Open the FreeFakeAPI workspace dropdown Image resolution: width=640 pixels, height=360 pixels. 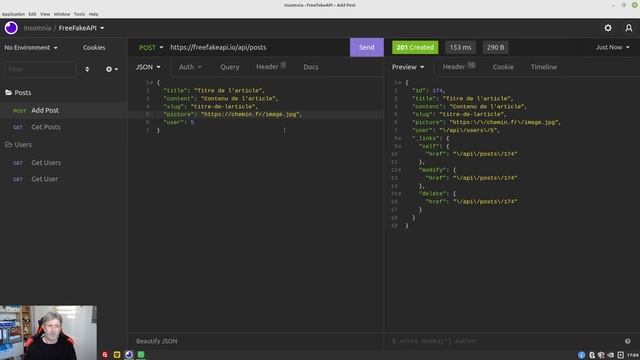point(82,28)
